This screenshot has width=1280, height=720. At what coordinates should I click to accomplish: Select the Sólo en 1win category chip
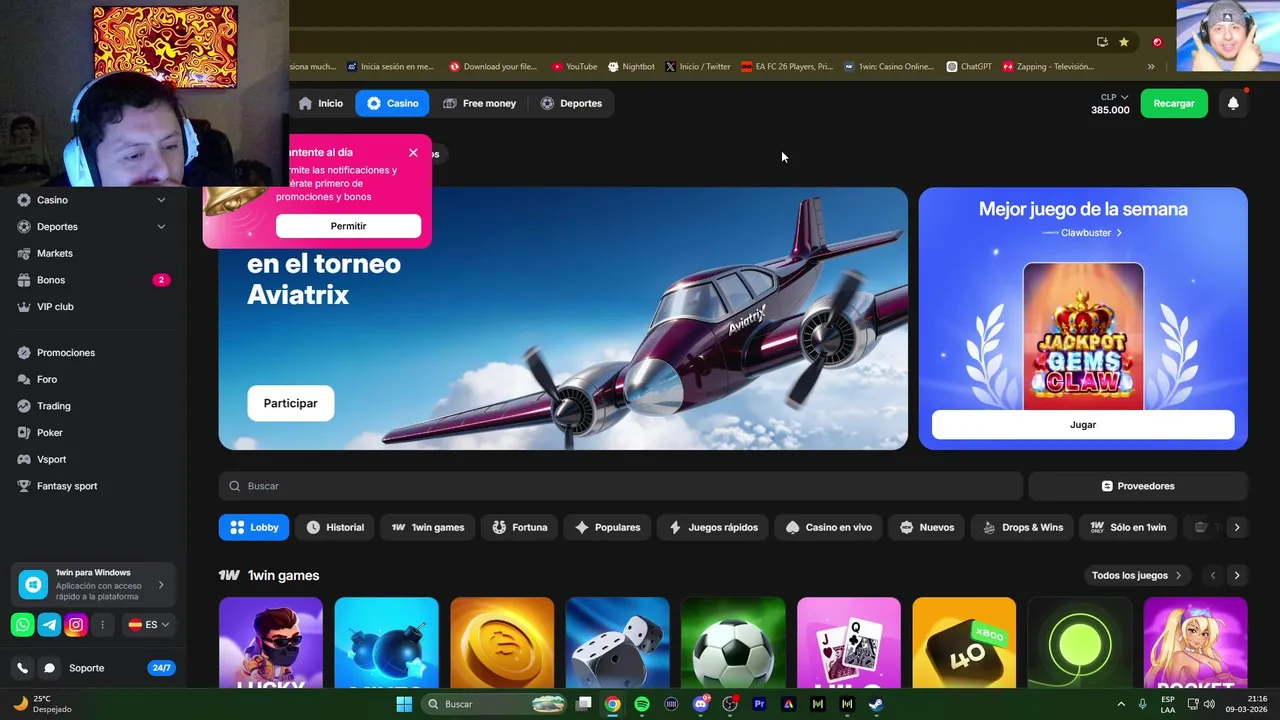[1128, 527]
